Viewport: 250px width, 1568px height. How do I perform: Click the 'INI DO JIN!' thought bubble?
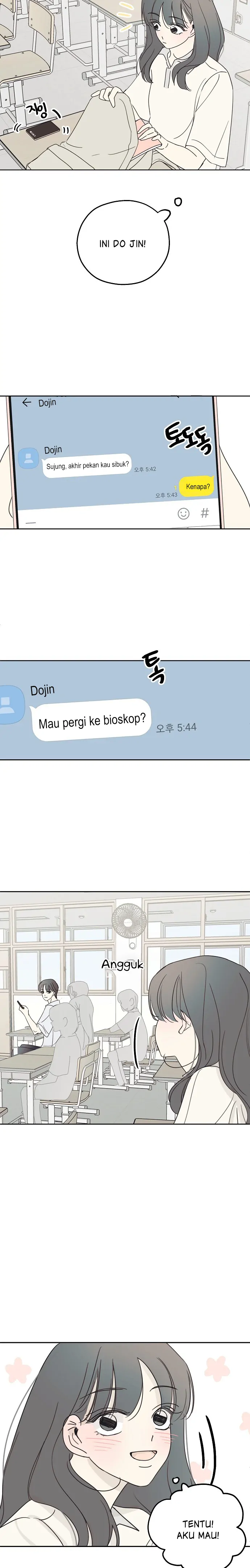[123, 242]
